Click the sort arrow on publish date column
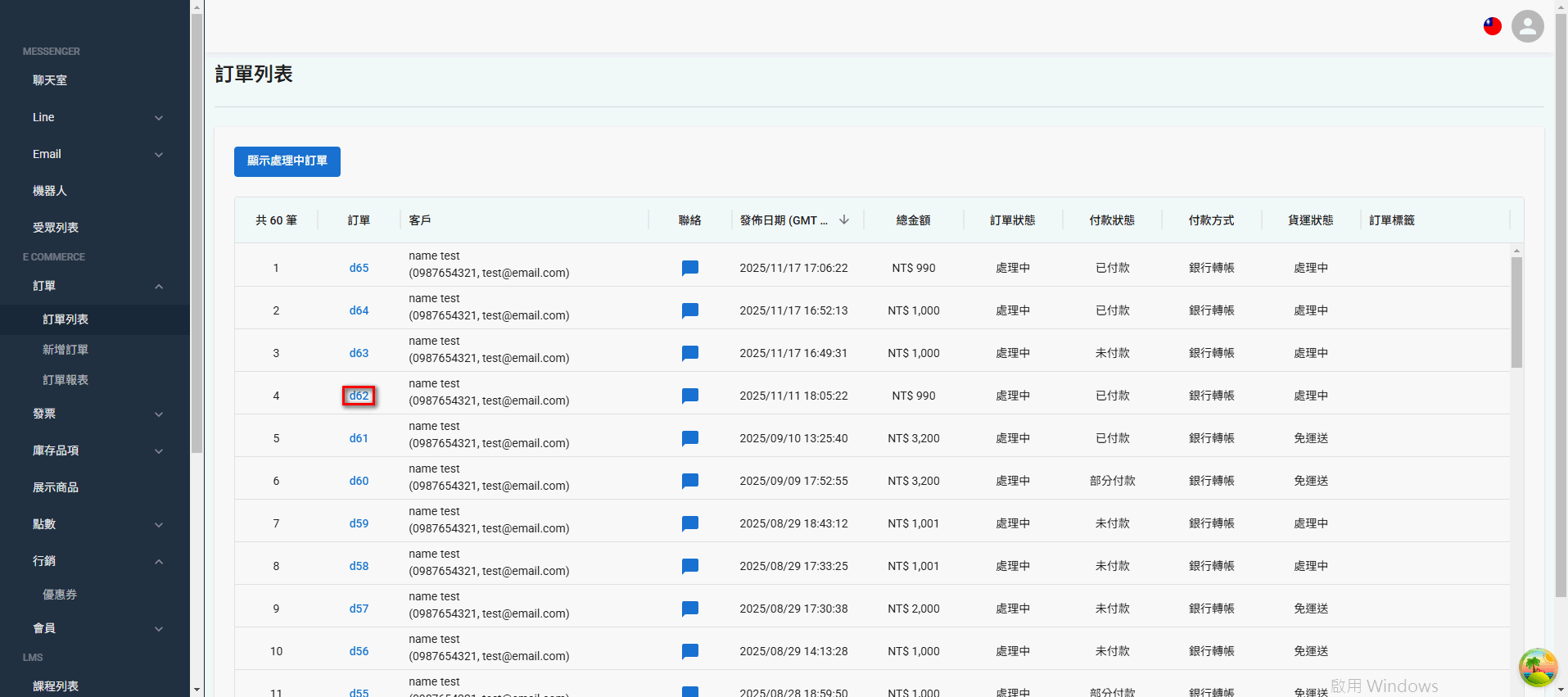This screenshot has height=697, width=1568. [844, 220]
